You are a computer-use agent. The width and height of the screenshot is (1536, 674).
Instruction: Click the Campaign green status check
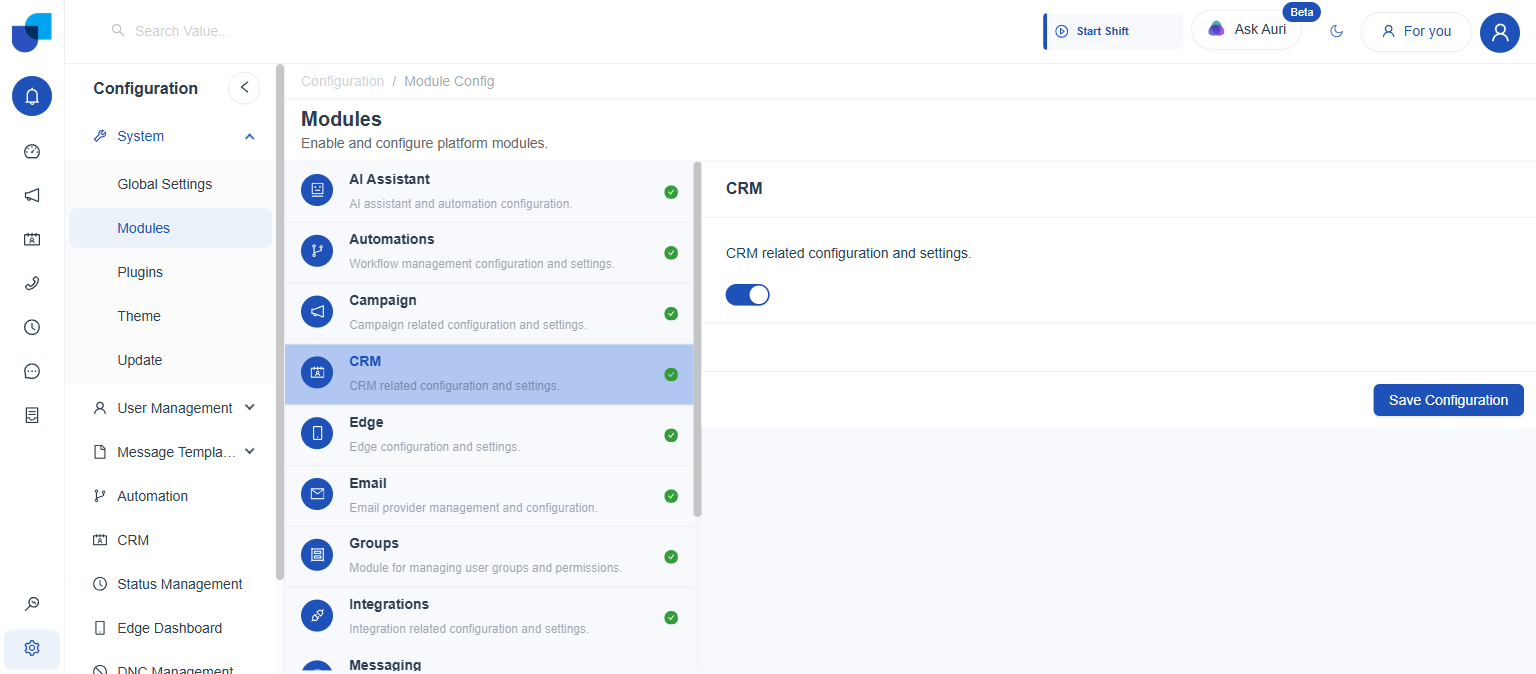671,313
